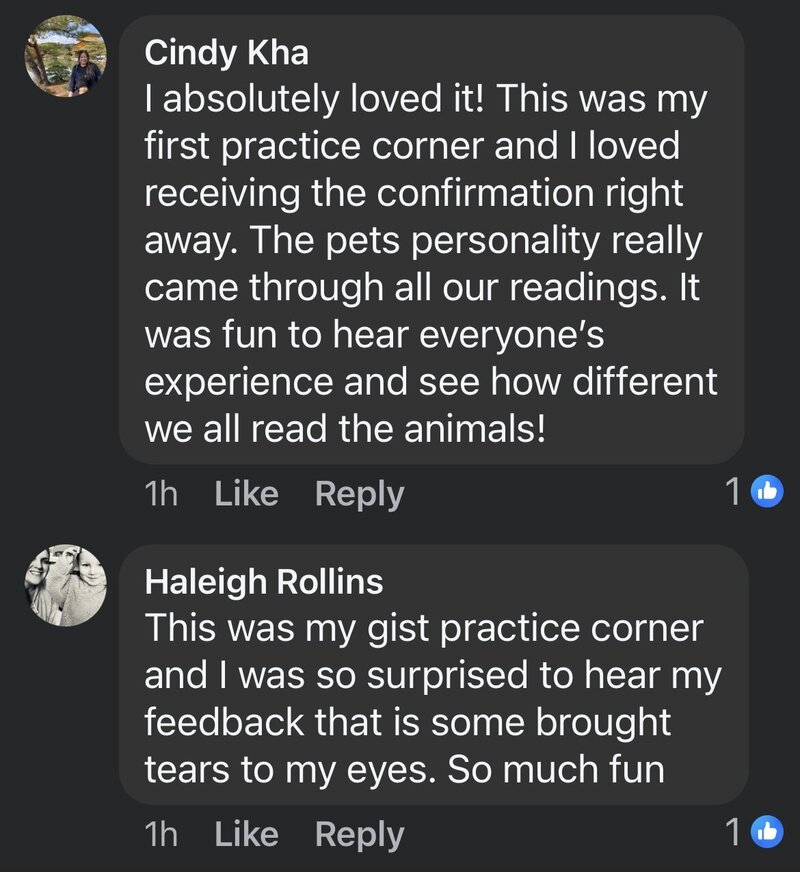800x872 pixels.
Task: Show reaction count "1" on Cindy's comment
Action: point(734,492)
